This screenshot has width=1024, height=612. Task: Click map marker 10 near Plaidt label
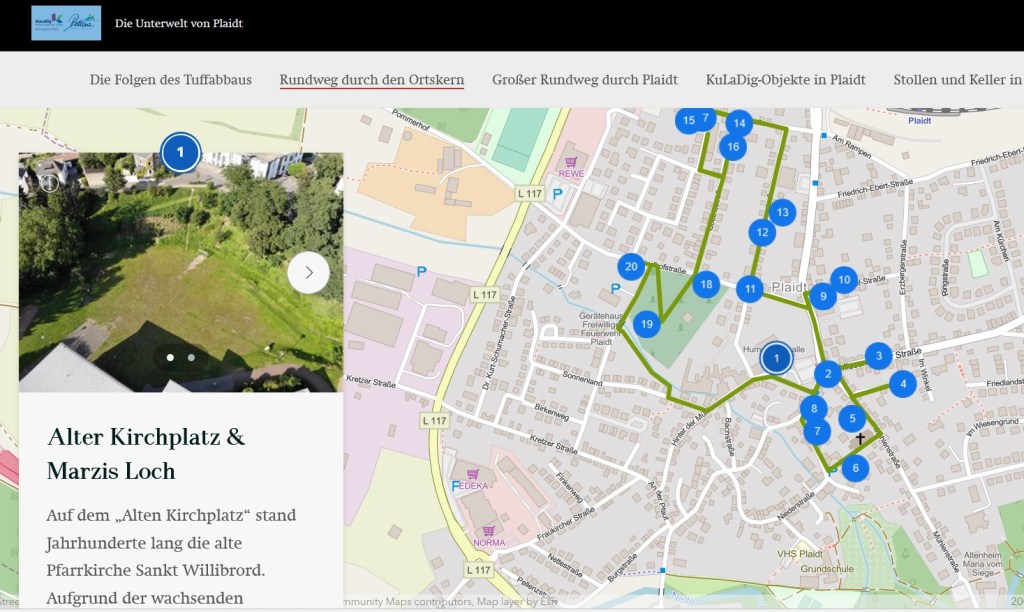pos(844,281)
